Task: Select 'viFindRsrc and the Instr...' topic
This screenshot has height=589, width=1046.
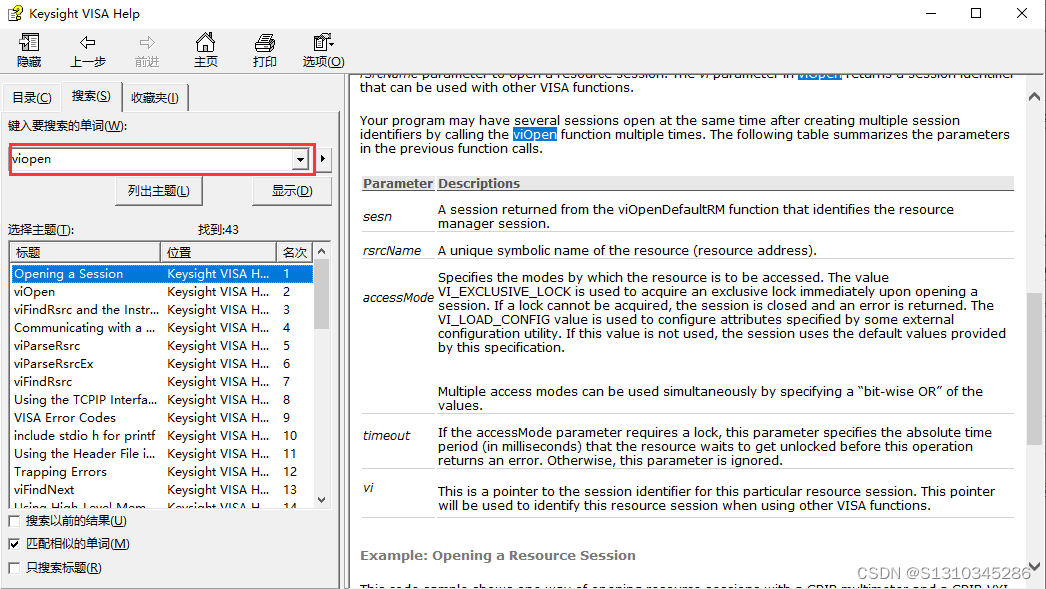Action: click(x=162, y=310)
